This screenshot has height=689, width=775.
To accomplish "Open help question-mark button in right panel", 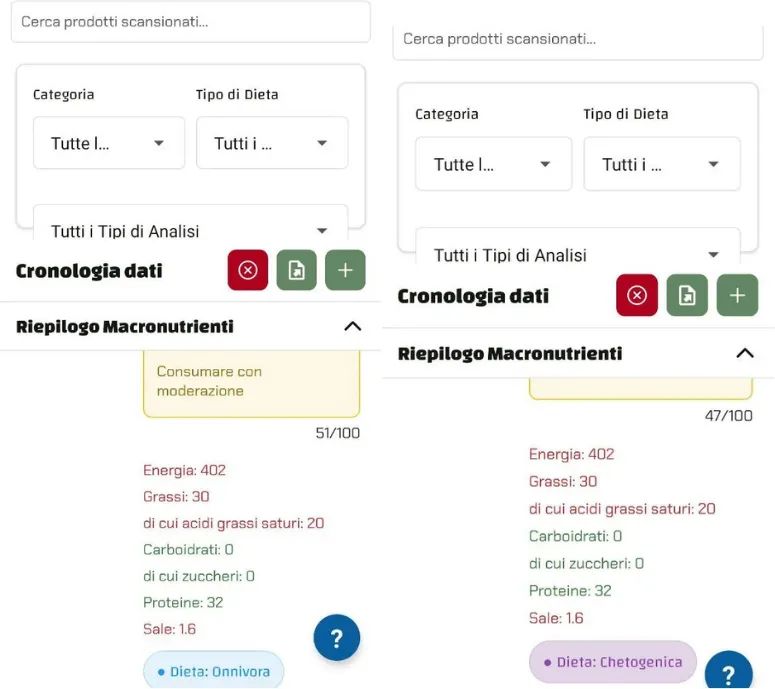I will pyautogui.click(x=729, y=670).
